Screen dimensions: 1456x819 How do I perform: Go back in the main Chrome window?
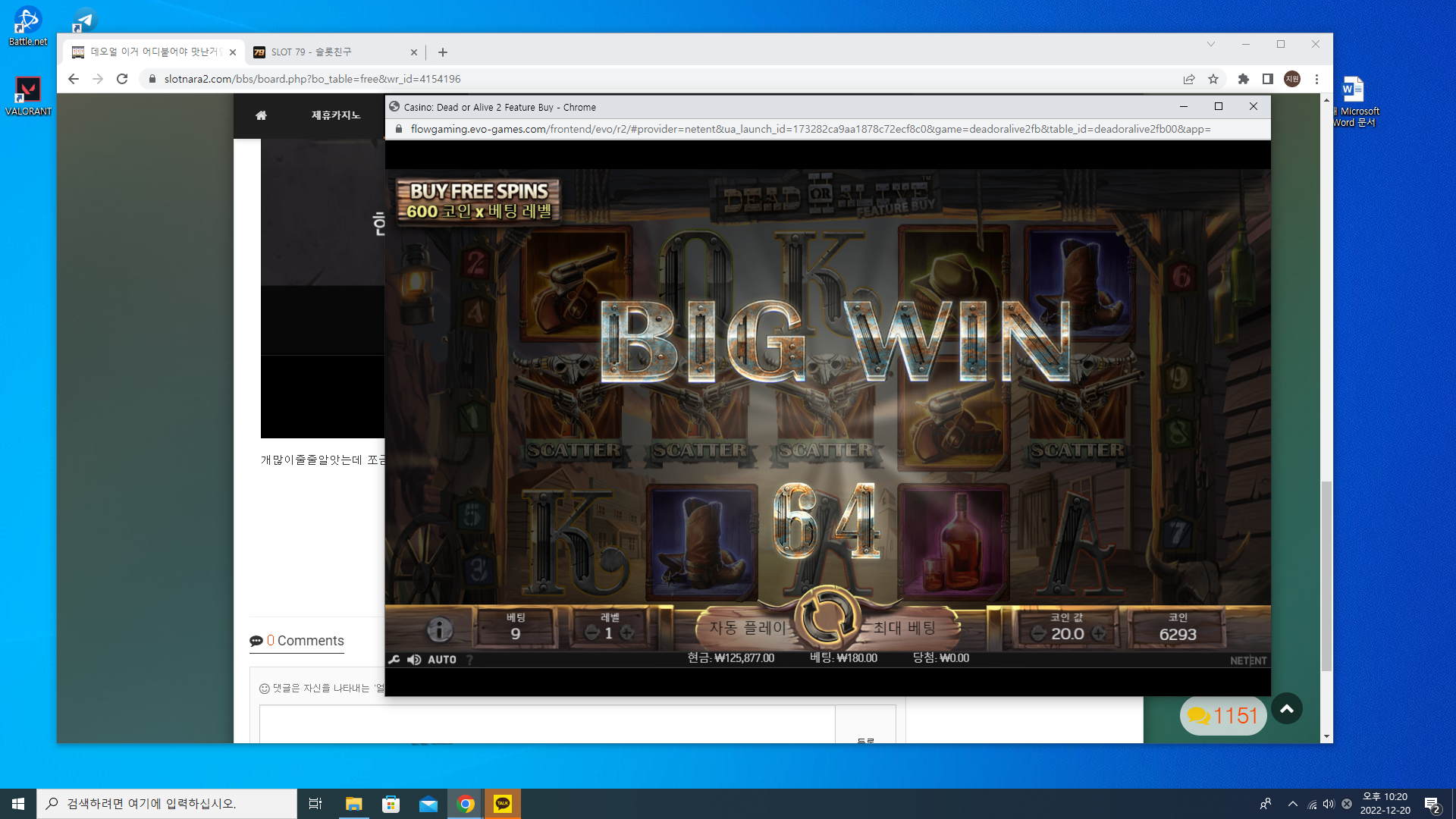(x=74, y=79)
